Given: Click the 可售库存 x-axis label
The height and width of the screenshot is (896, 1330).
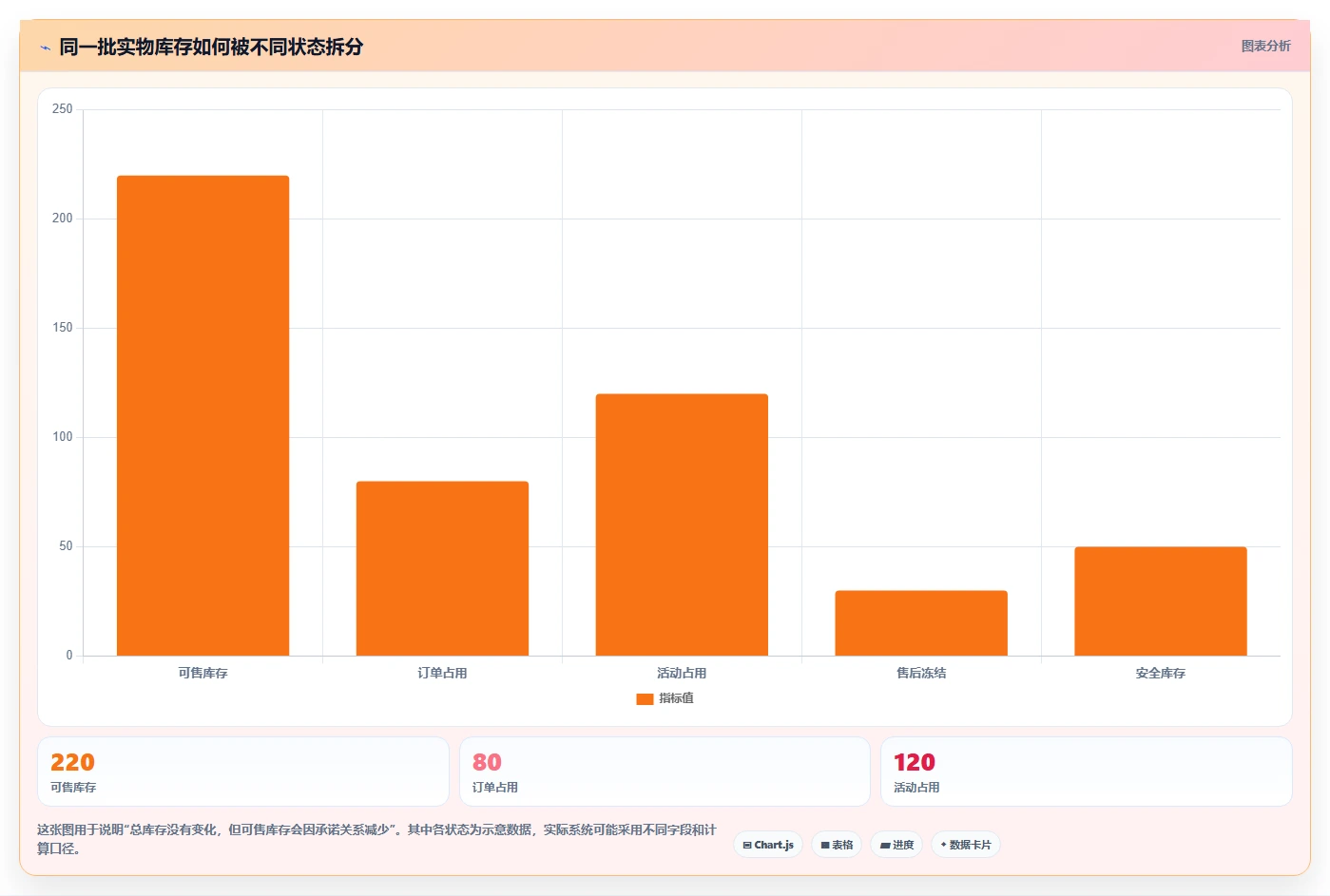Looking at the screenshot, I should click(202, 673).
